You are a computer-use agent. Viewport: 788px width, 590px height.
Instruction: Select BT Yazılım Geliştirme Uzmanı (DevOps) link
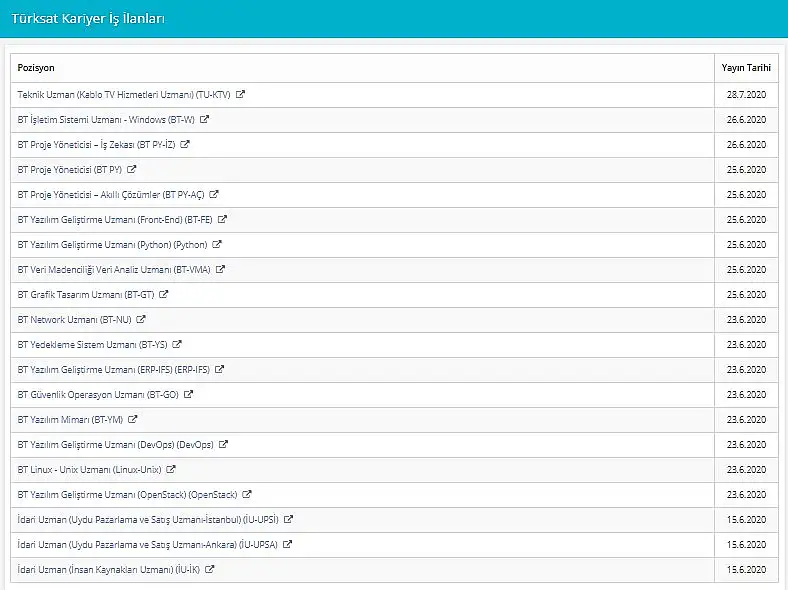pos(116,445)
